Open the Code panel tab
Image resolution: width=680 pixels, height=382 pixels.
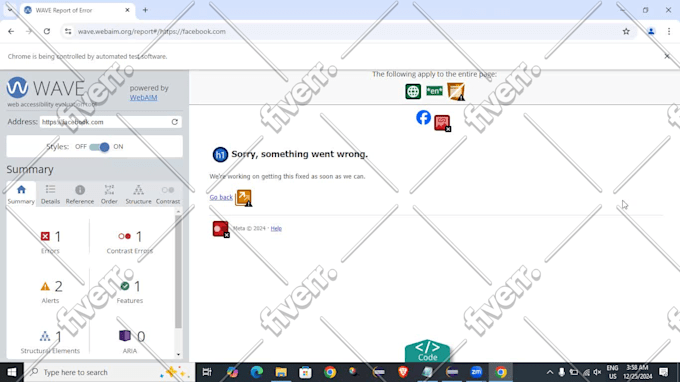coord(427,351)
